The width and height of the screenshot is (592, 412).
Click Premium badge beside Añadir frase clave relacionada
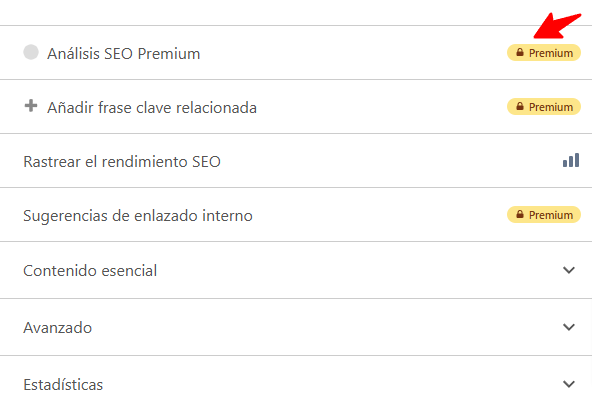544,106
